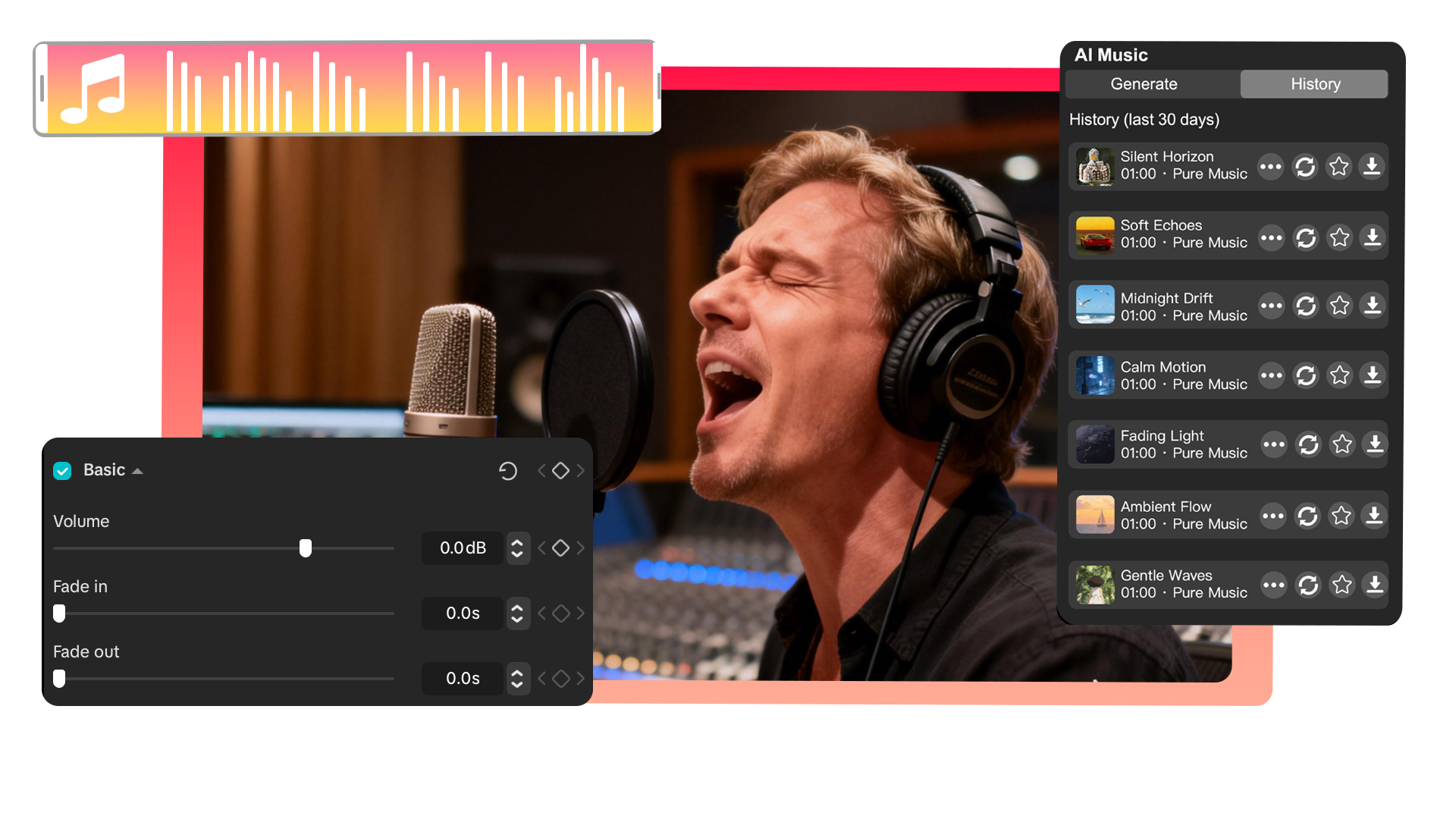Reset the Basic audio settings
Viewport: 1456px width, 819px height.
pyautogui.click(x=508, y=470)
